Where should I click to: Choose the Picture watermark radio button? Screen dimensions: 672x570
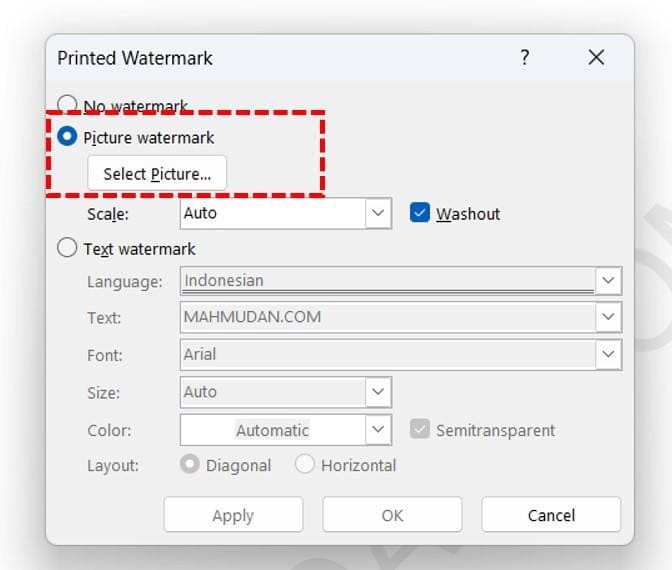68,138
